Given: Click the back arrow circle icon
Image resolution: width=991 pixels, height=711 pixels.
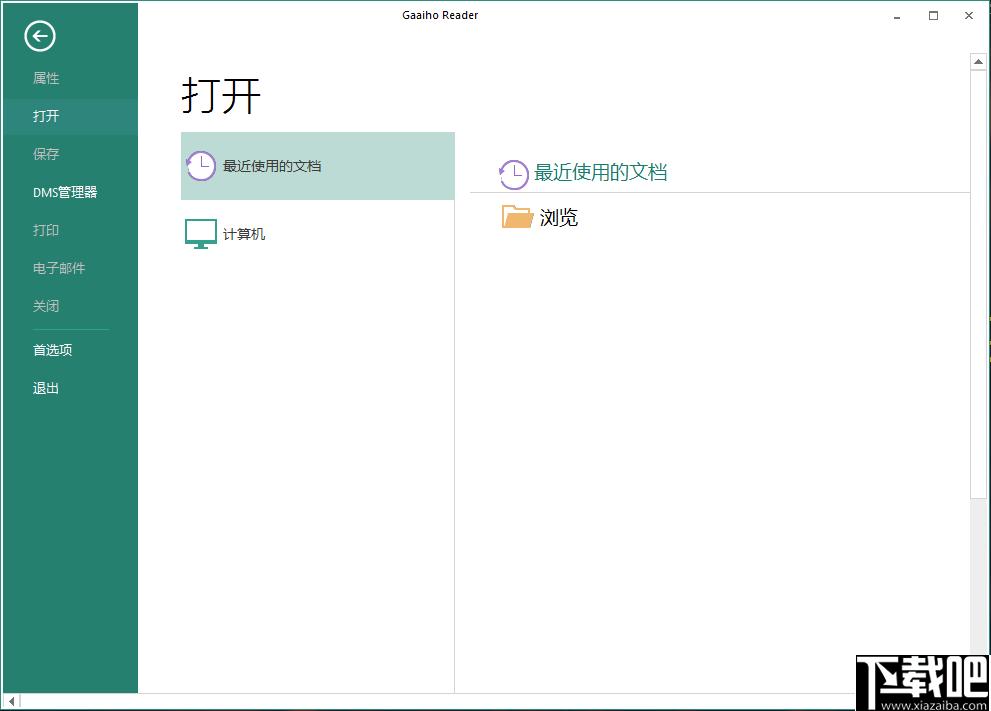Looking at the screenshot, I should pos(40,36).
